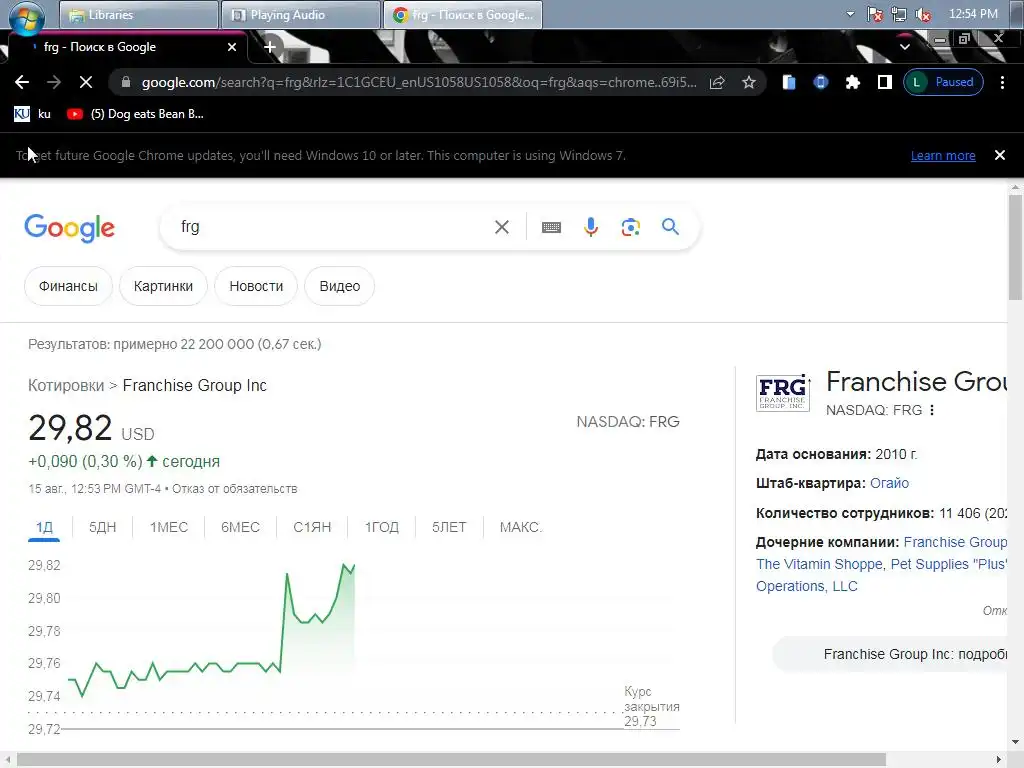Open the tab search dropdown arrow
This screenshot has height=768, width=1024.
(904, 46)
